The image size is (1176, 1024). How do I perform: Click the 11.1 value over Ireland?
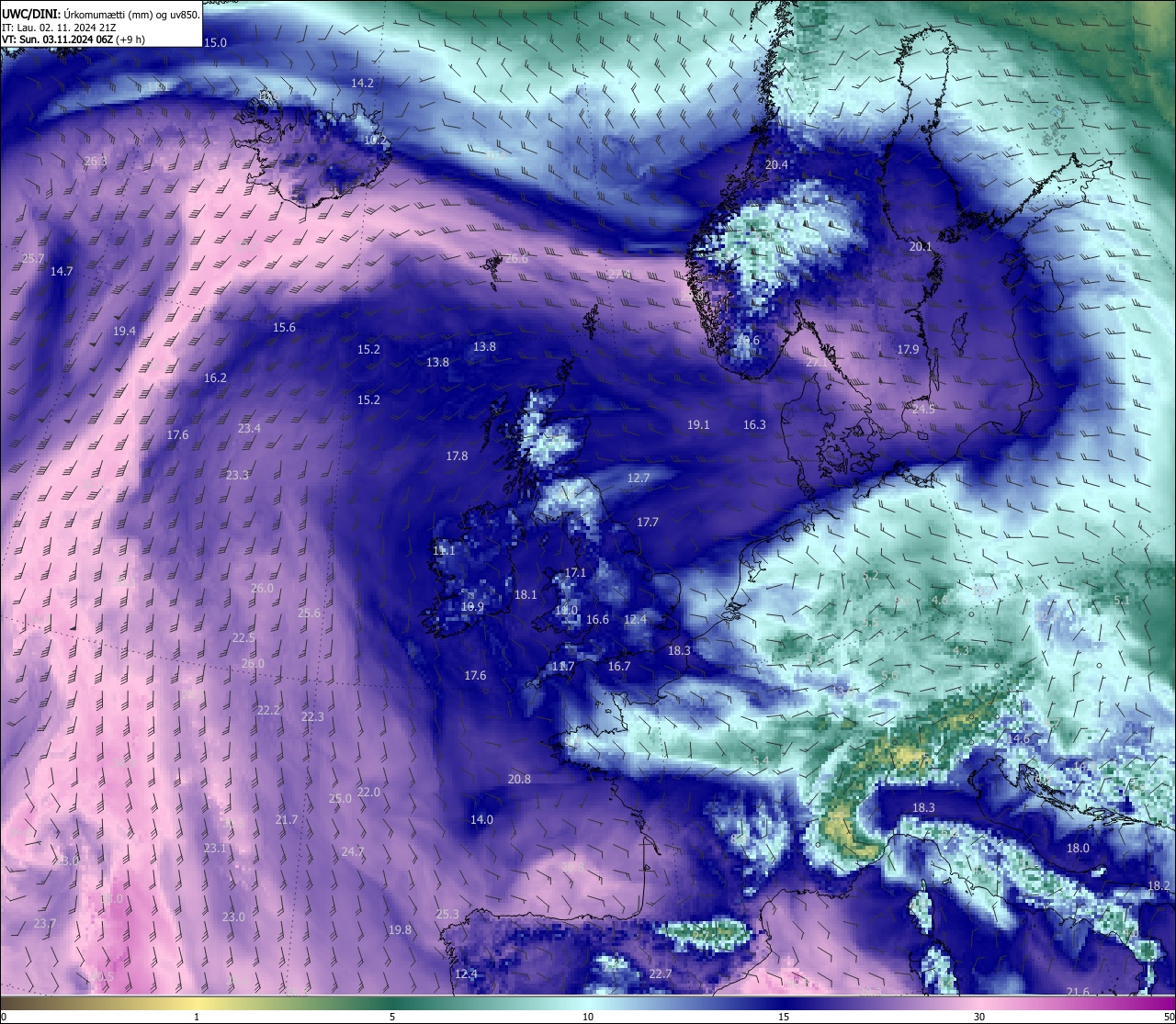444,550
